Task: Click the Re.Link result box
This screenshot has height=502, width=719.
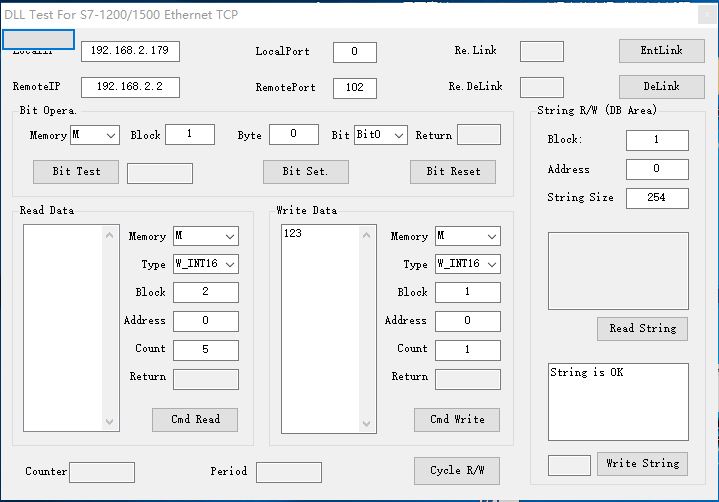Action: [x=542, y=51]
